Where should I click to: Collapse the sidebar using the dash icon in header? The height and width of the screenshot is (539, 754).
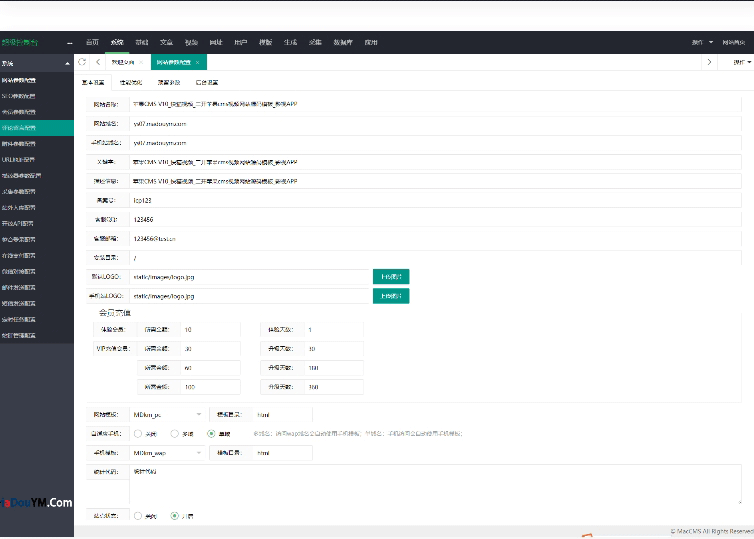pyautogui.click(x=70, y=43)
